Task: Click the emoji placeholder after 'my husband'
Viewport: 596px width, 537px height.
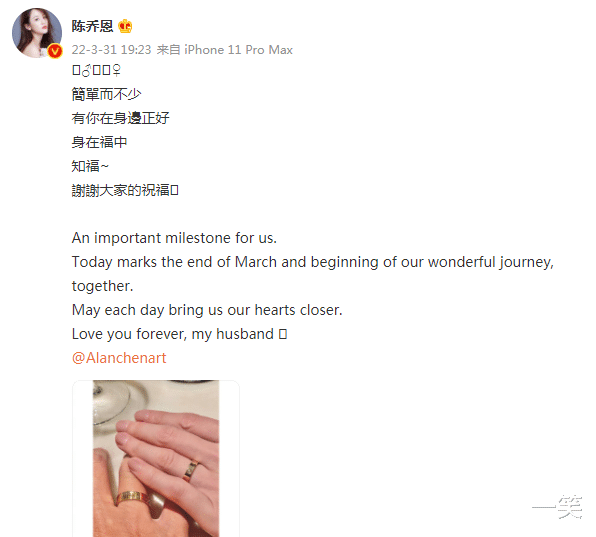Action: (283, 334)
